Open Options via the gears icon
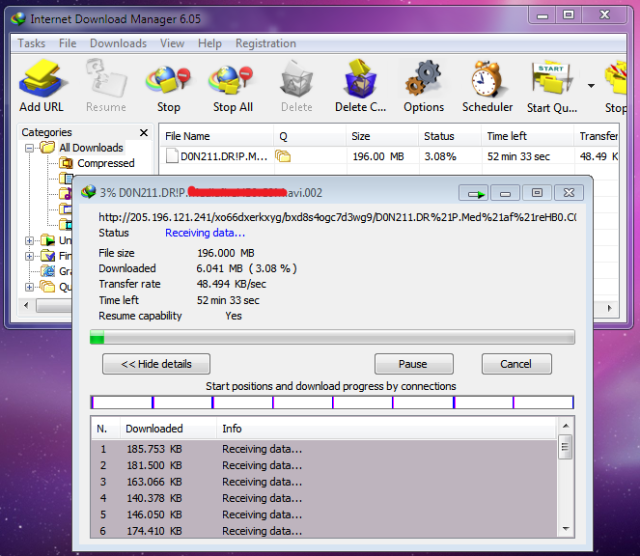 [x=423, y=78]
